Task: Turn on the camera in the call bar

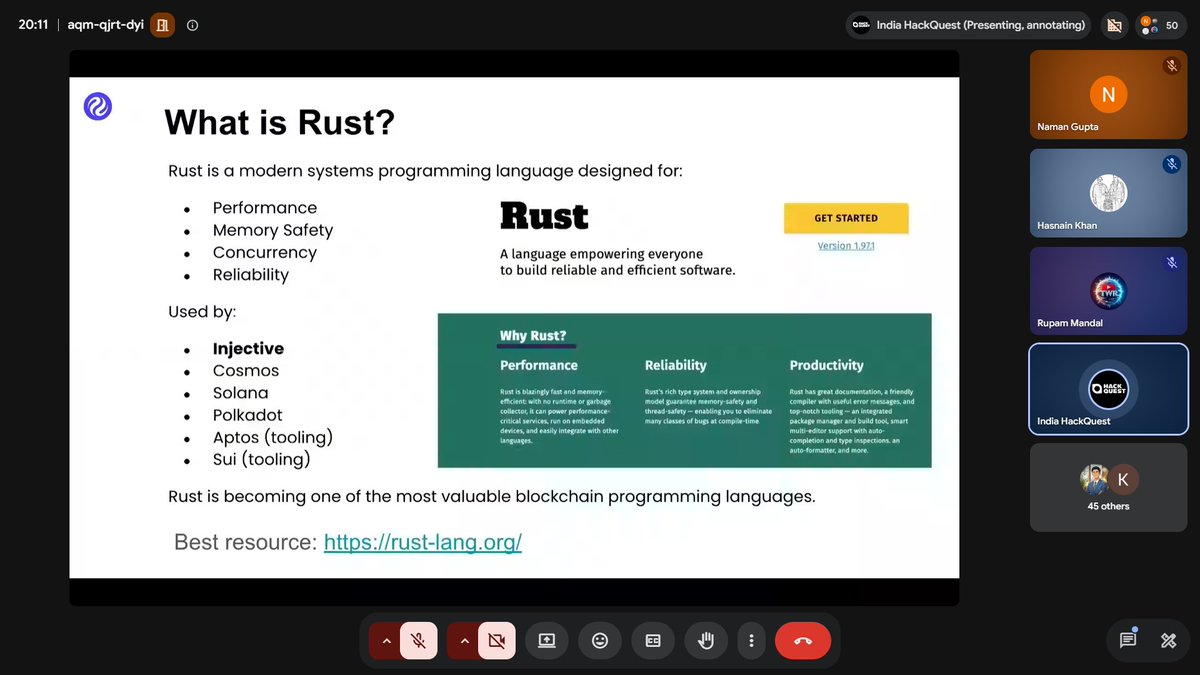Action: pyautogui.click(x=496, y=641)
